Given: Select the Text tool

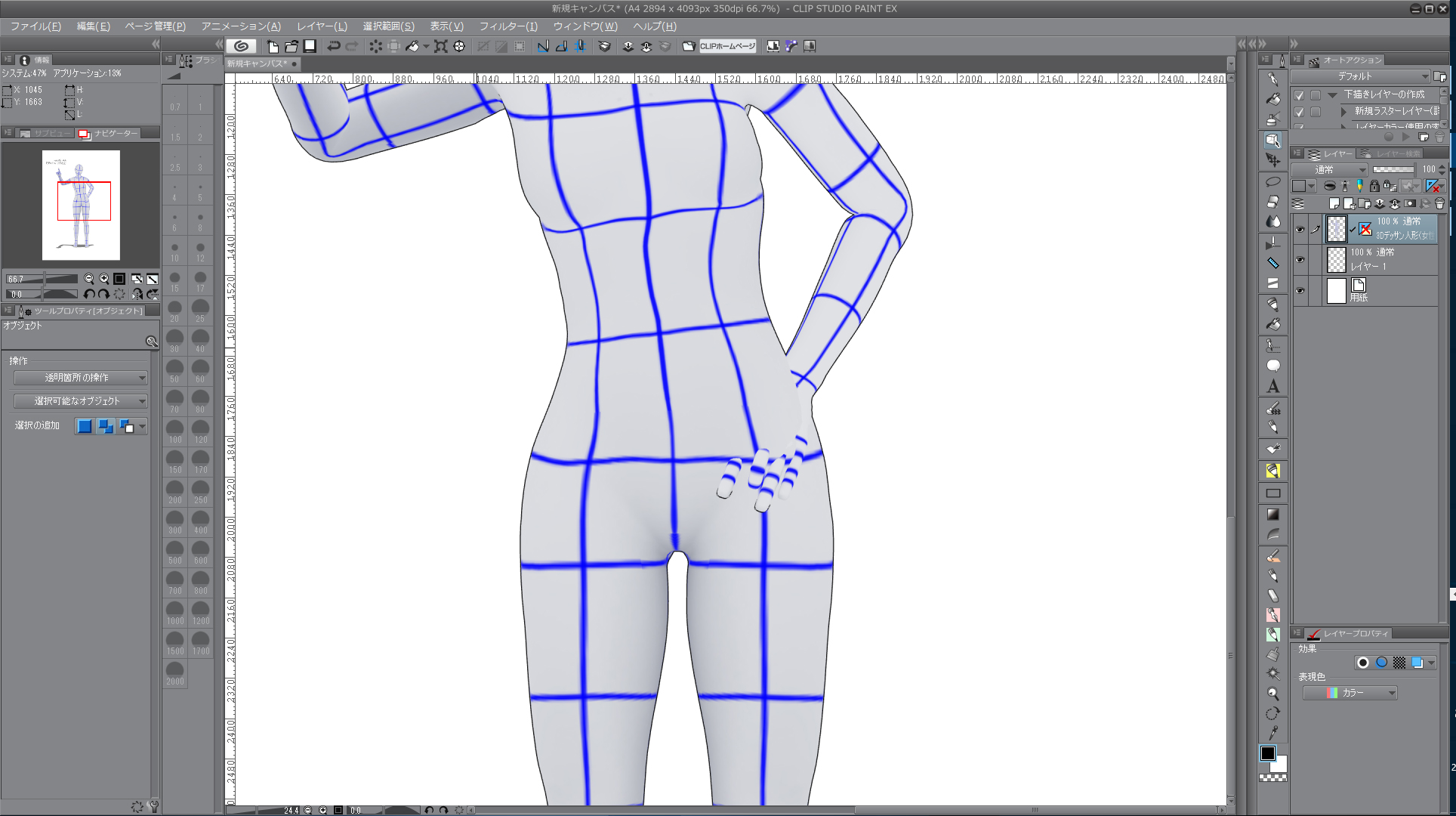Looking at the screenshot, I should (x=1273, y=387).
